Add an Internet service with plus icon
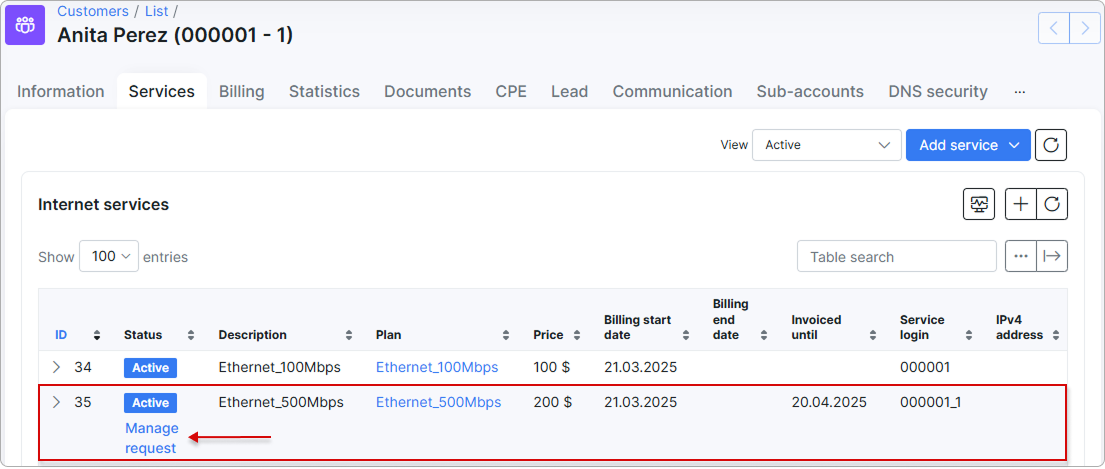This screenshot has width=1105, height=469. (1020, 204)
